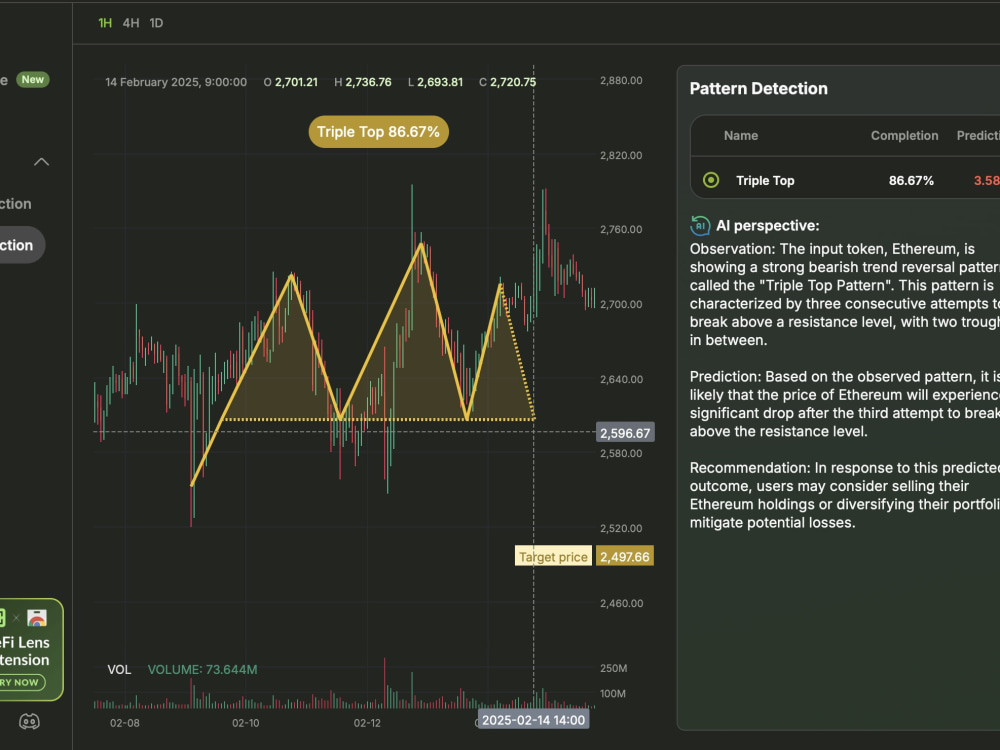Click the Pattern Detection heading

[758, 88]
